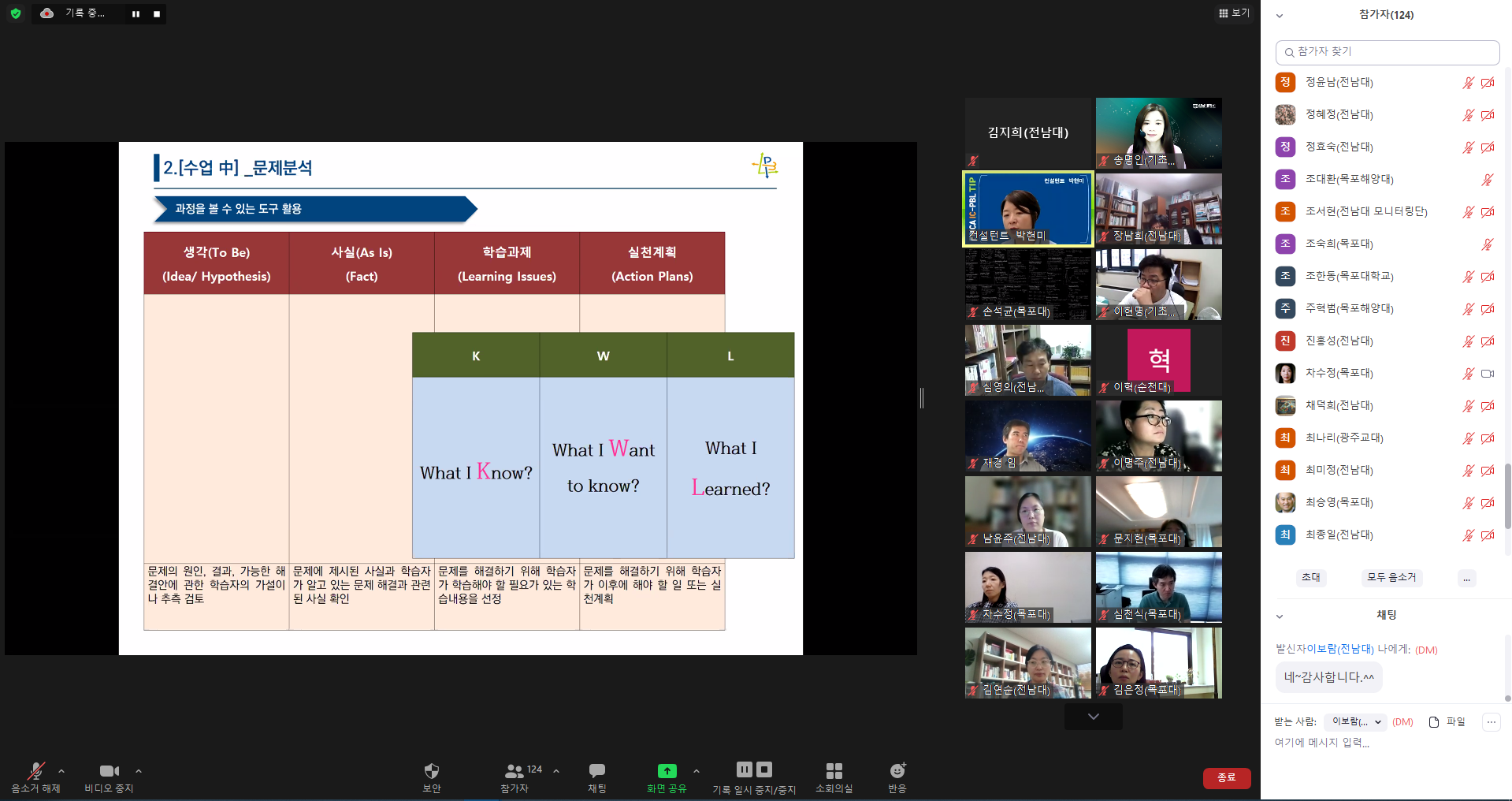Open the View (보기) layout menu
The image size is (1512, 801).
tap(1234, 13)
